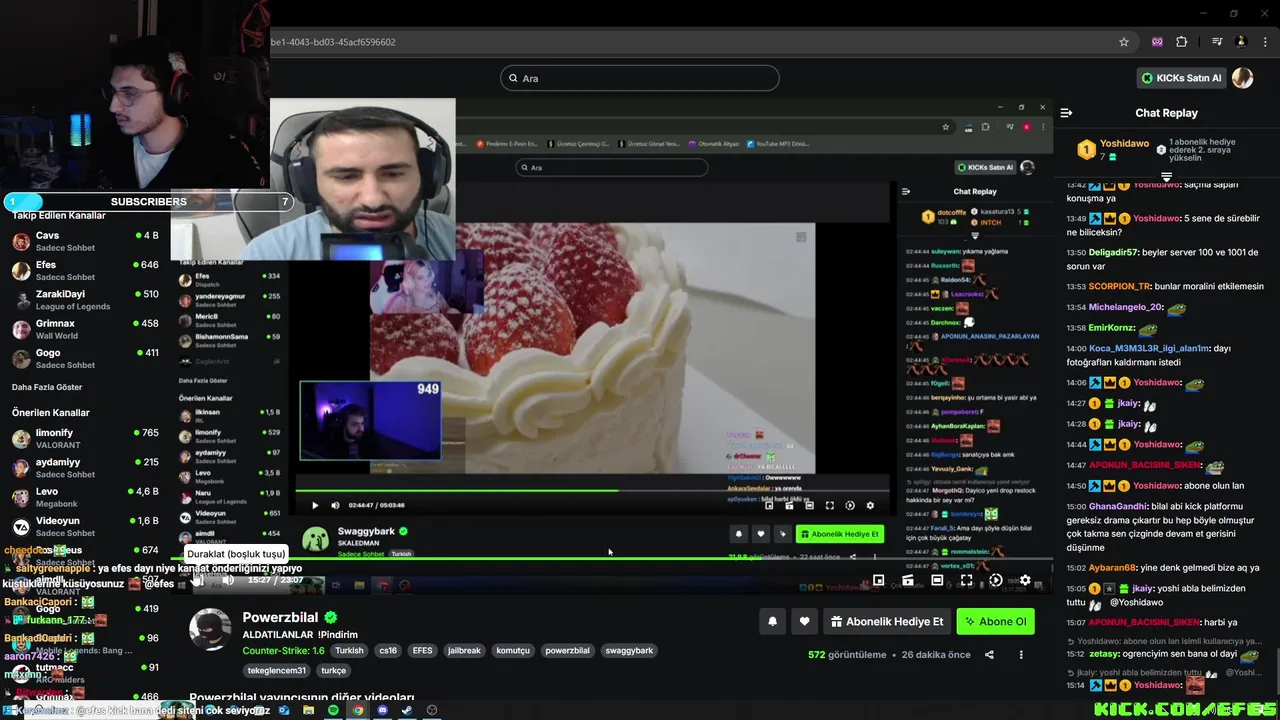The image size is (1280, 720).
Task: Open OBS Studio from the taskbar
Action: 431,710
